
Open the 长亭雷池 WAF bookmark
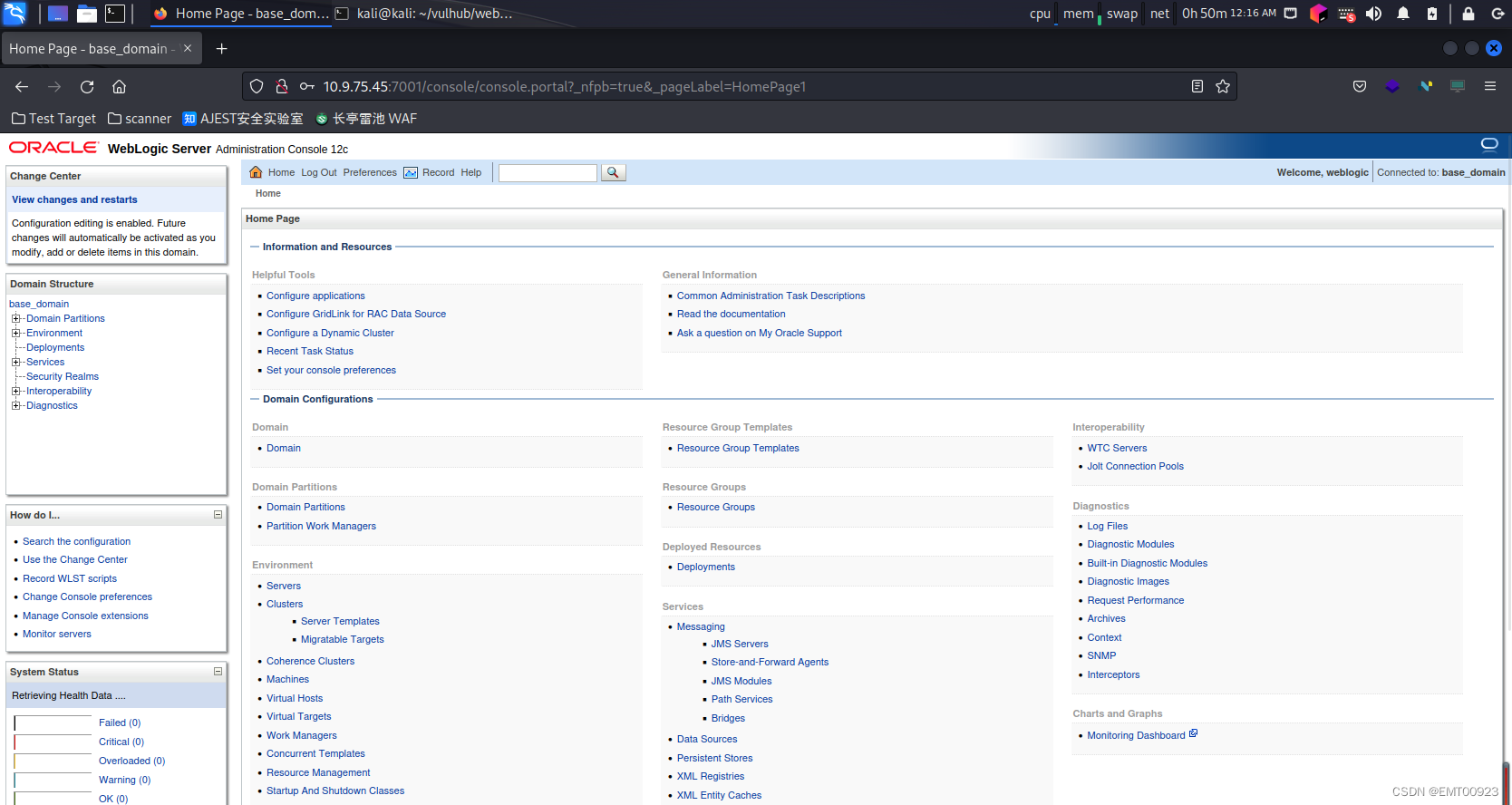coord(366,119)
